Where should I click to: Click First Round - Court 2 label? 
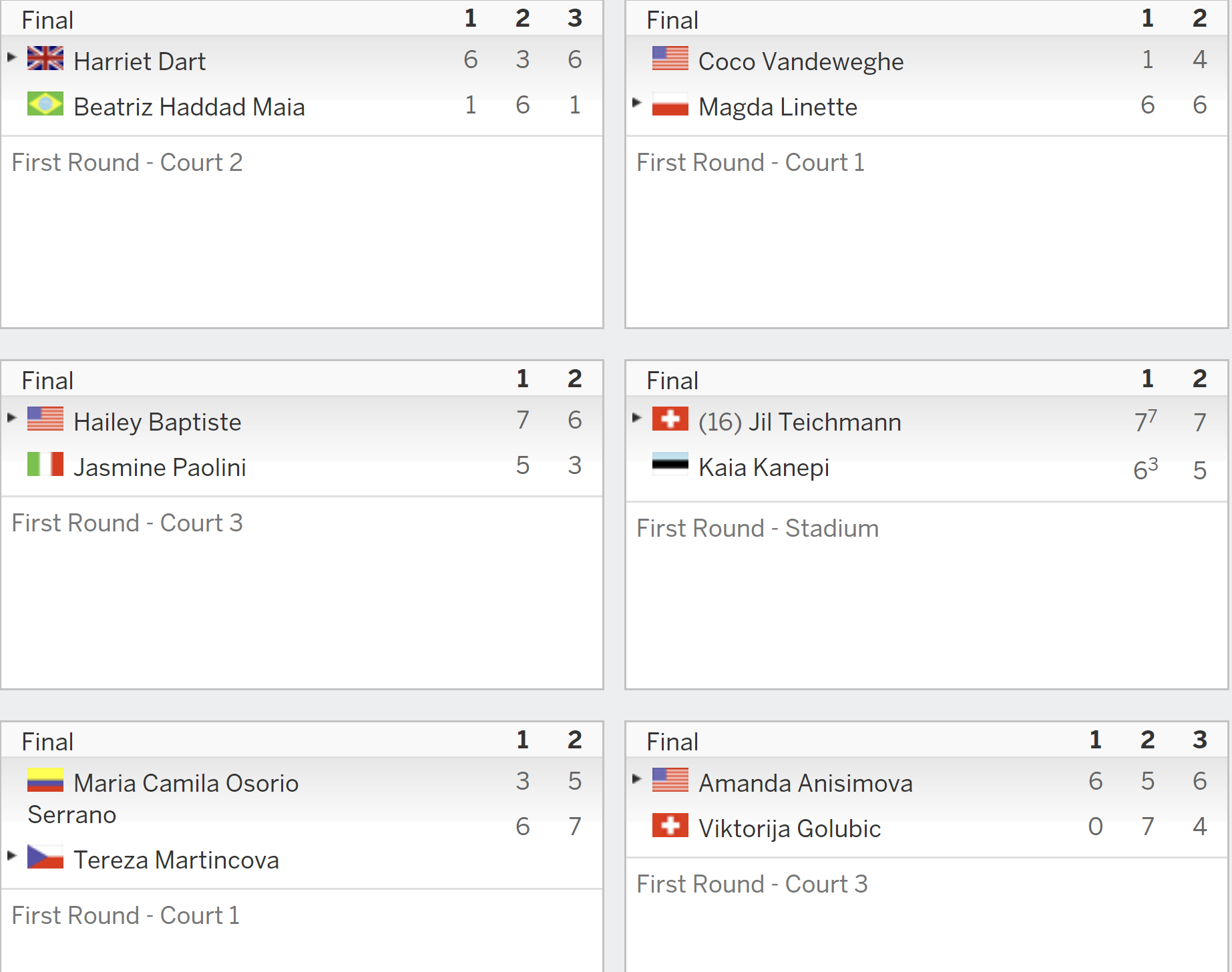click(127, 162)
